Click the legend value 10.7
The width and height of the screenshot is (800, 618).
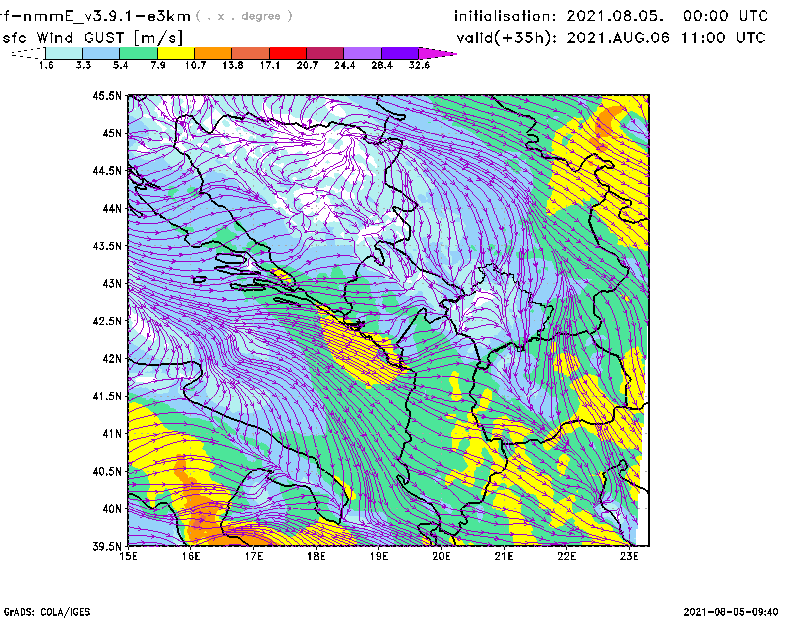tap(195, 65)
